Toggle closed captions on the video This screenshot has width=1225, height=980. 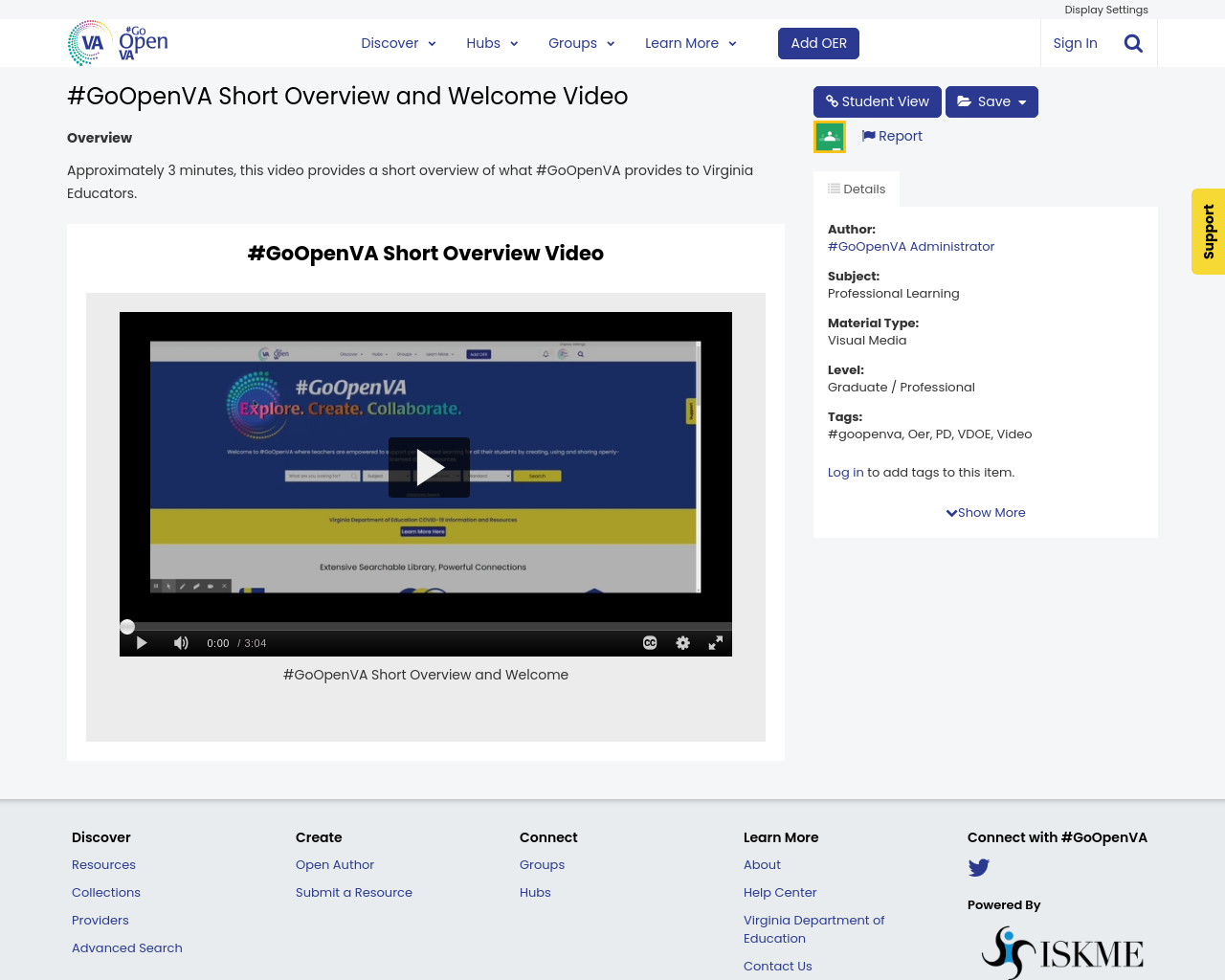click(648, 642)
